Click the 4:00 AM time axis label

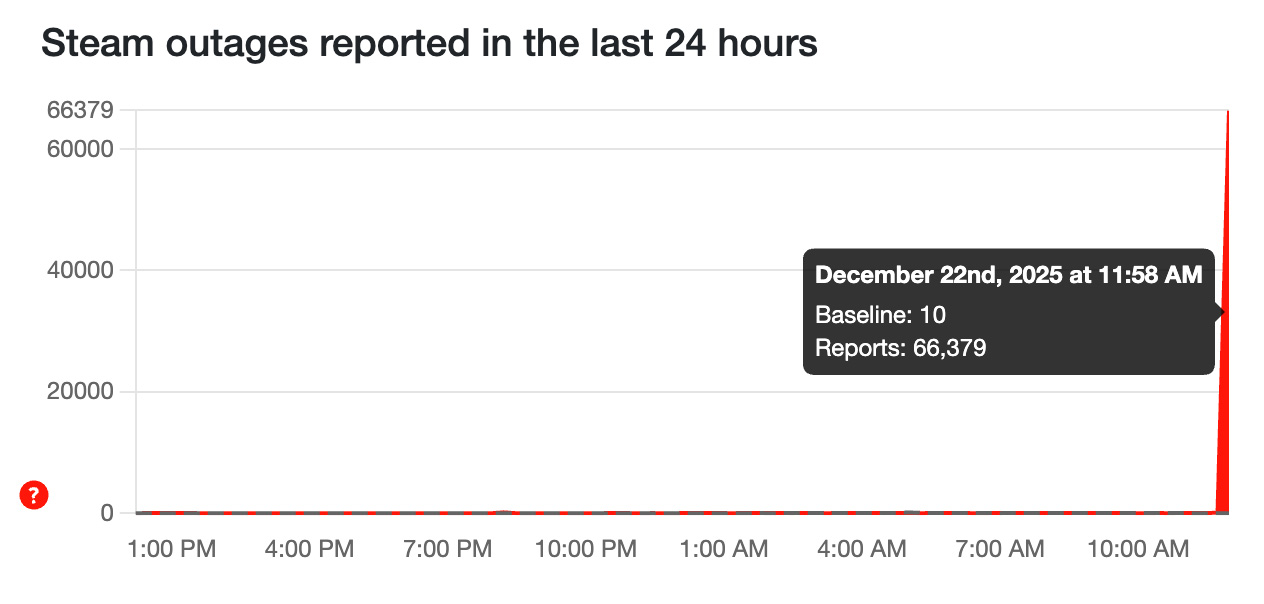[x=864, y=549]
